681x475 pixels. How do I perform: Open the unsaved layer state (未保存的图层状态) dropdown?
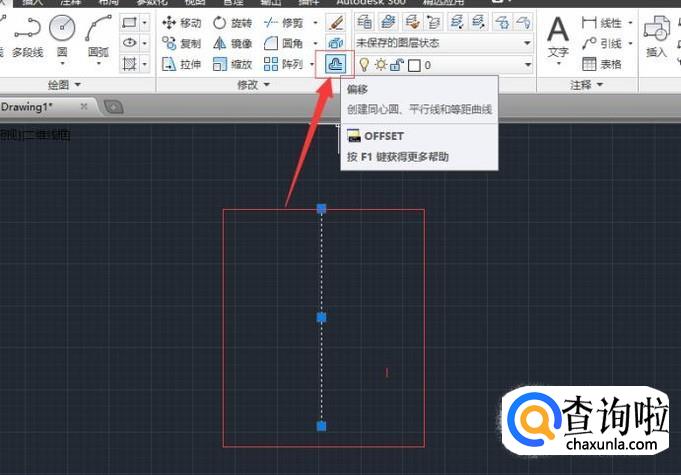click(444, 43)
